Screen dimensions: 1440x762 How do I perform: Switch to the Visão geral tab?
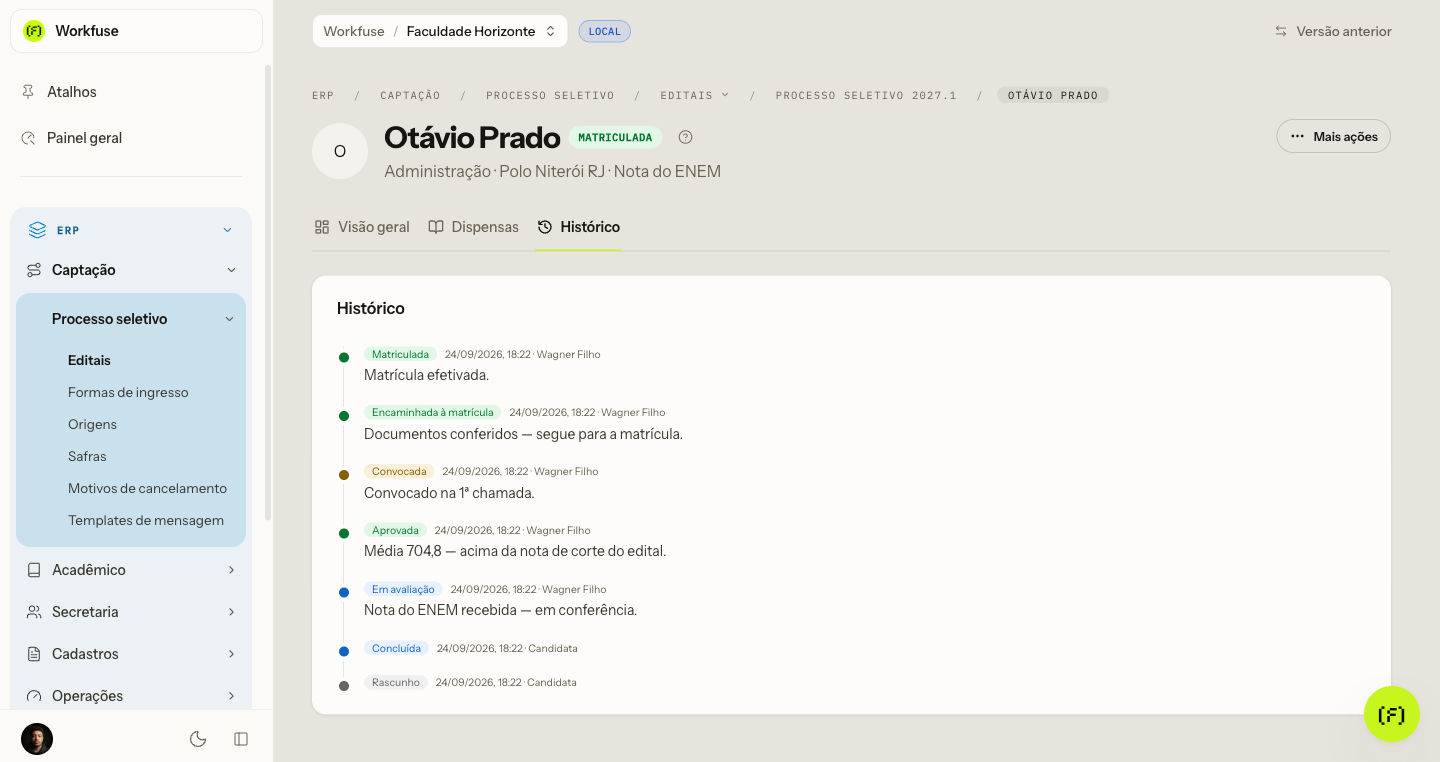(x=362, y=227)
